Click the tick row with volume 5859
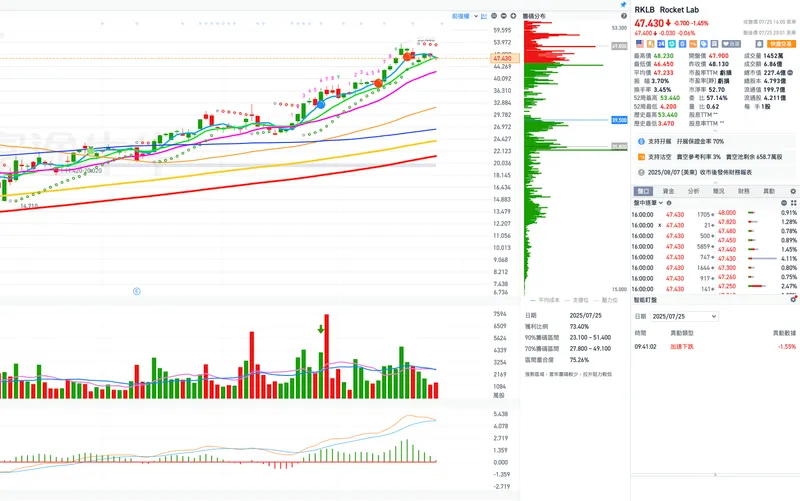 pos(673,246)
